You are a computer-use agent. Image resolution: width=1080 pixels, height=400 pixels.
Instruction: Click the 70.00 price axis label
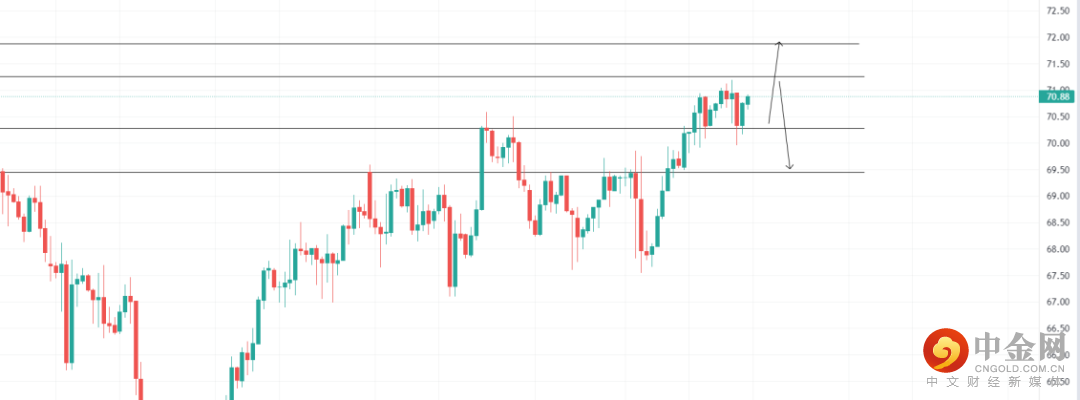tap(1058, 143)
